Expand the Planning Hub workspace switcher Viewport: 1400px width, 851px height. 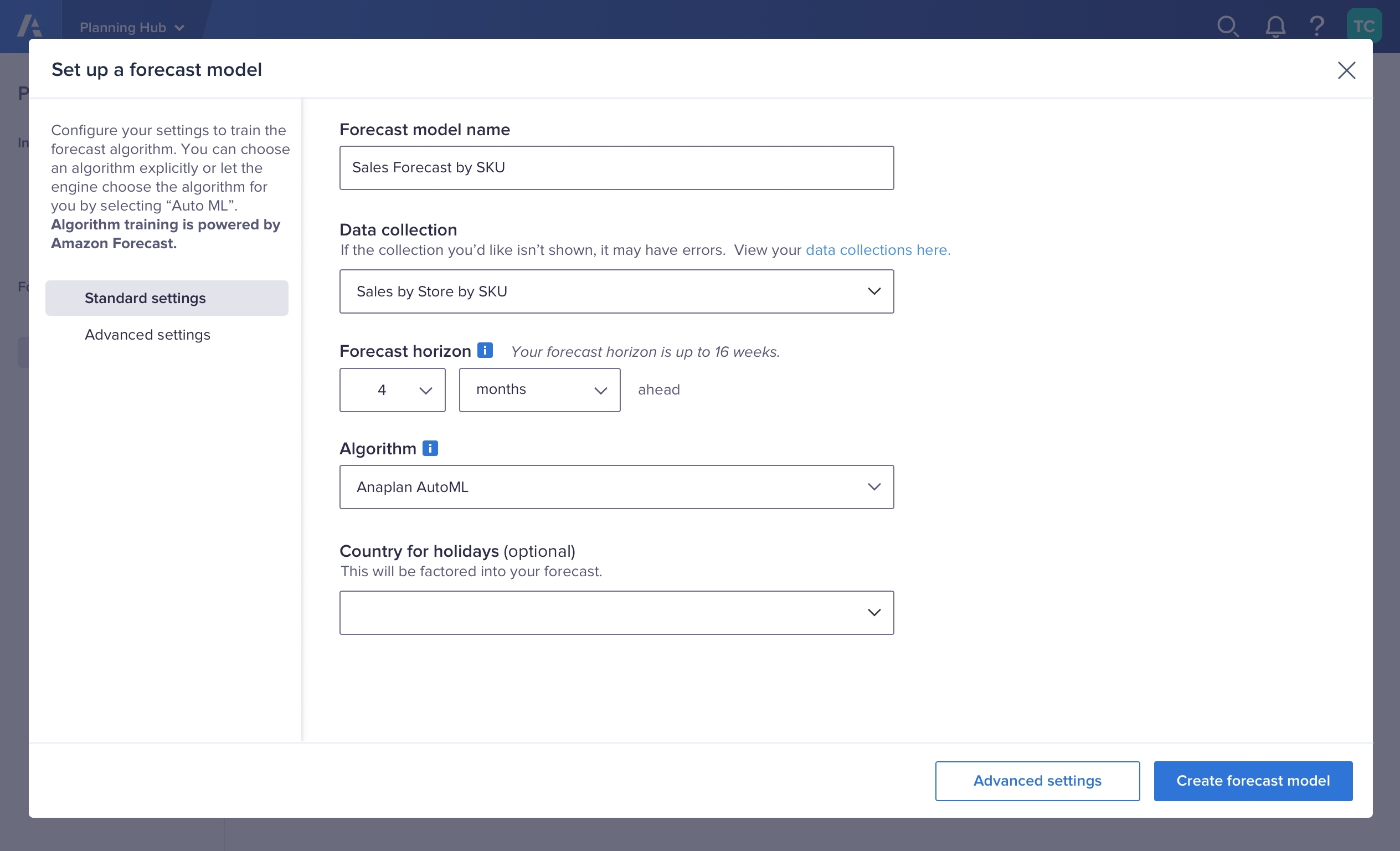click(x=132, y=27)
